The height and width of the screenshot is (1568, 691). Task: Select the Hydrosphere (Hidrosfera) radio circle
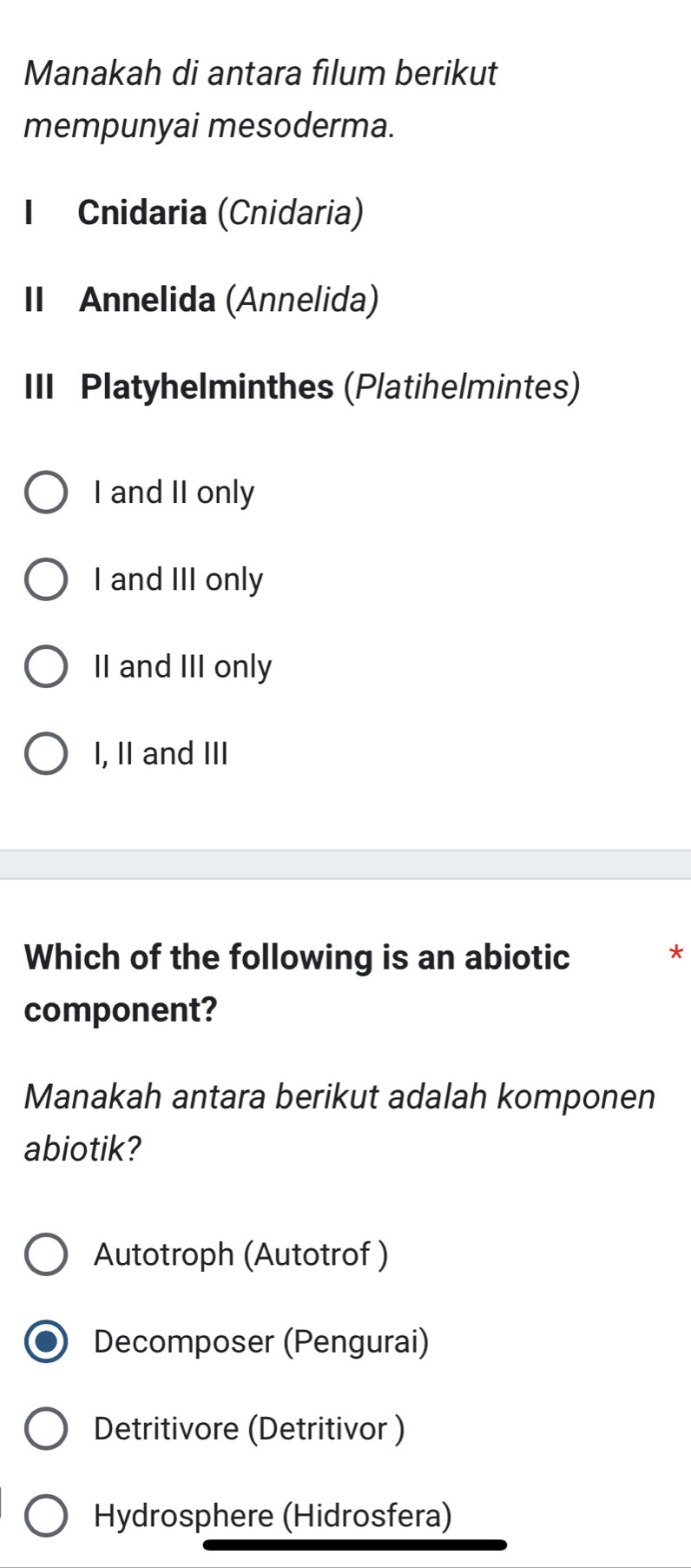(x=45, y=1515)
